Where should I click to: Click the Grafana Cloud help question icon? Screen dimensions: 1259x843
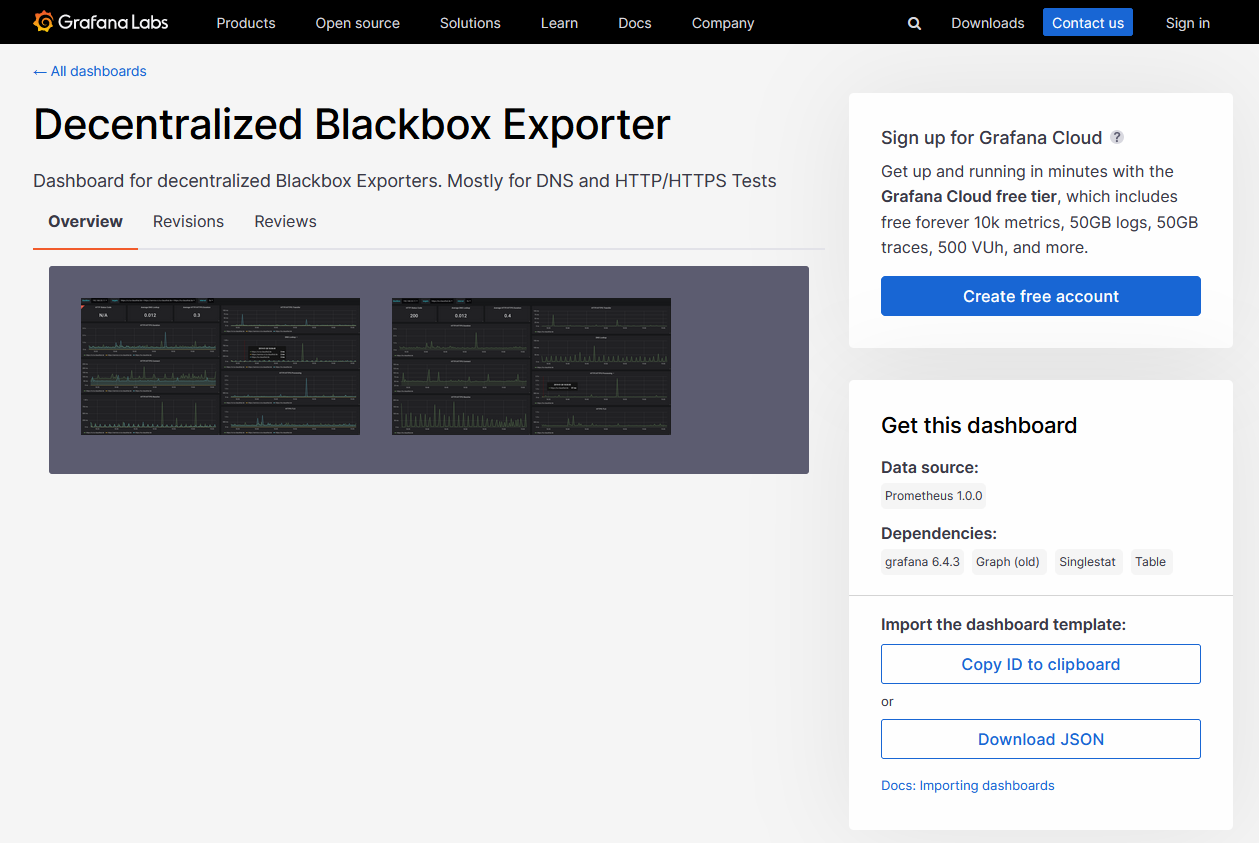[x=1117, y=137]
